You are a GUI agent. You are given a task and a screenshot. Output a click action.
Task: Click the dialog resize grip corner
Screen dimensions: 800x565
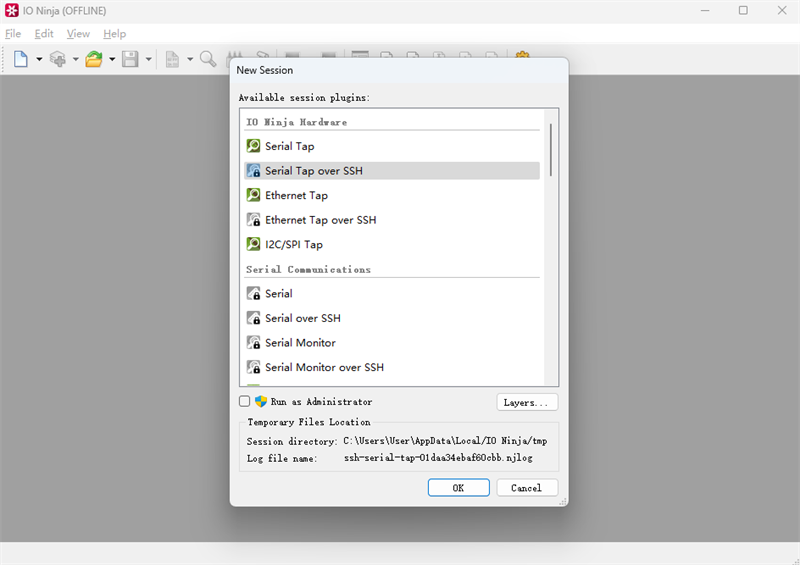coord(563,502)
